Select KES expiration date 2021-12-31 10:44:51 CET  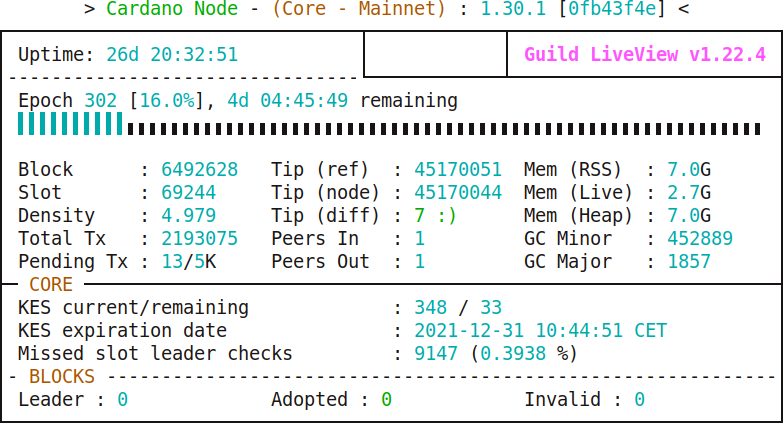click(x=540, y=331)
